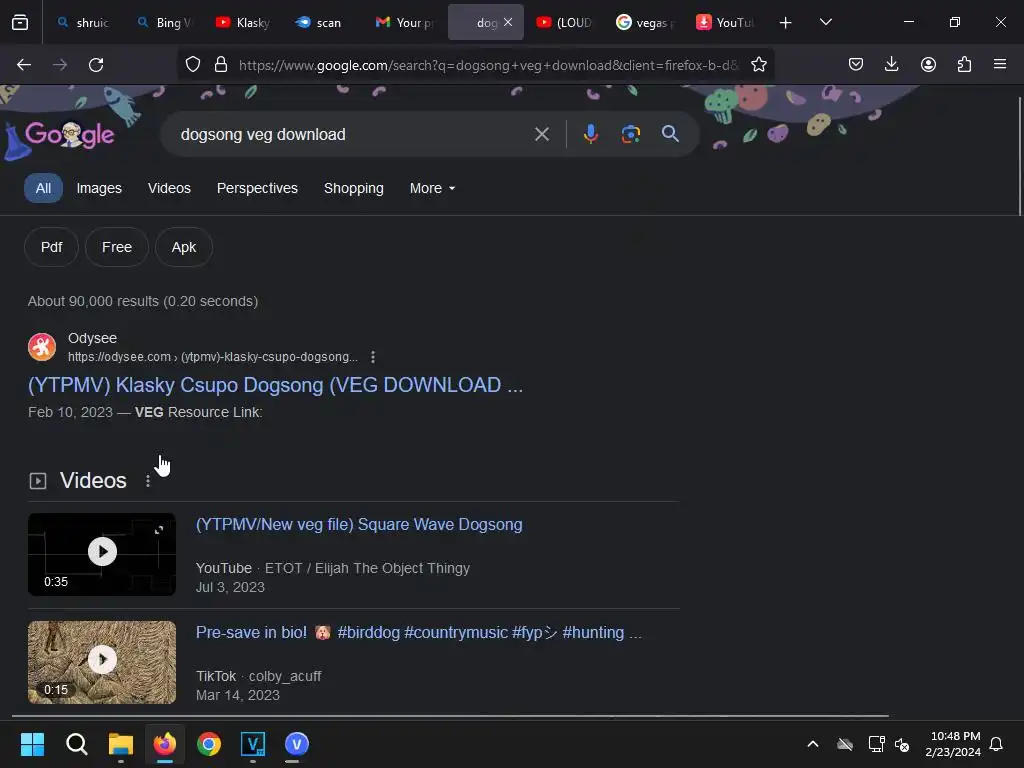The image size is (1024, 768).
Task: Save page to Pocket
Action: (856, 65)
